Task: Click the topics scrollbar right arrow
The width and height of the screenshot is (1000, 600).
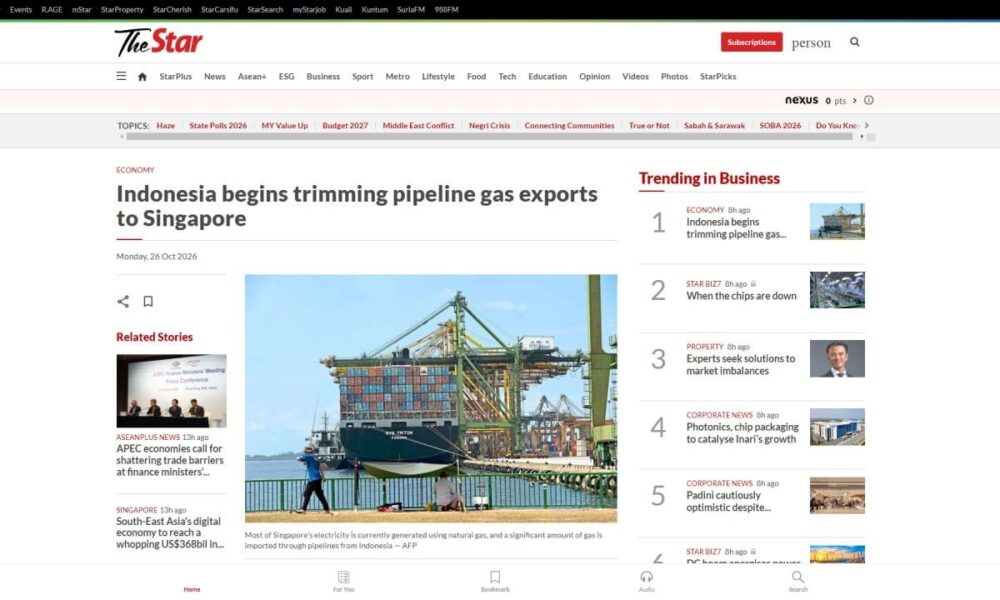Action: pos(862,136)
